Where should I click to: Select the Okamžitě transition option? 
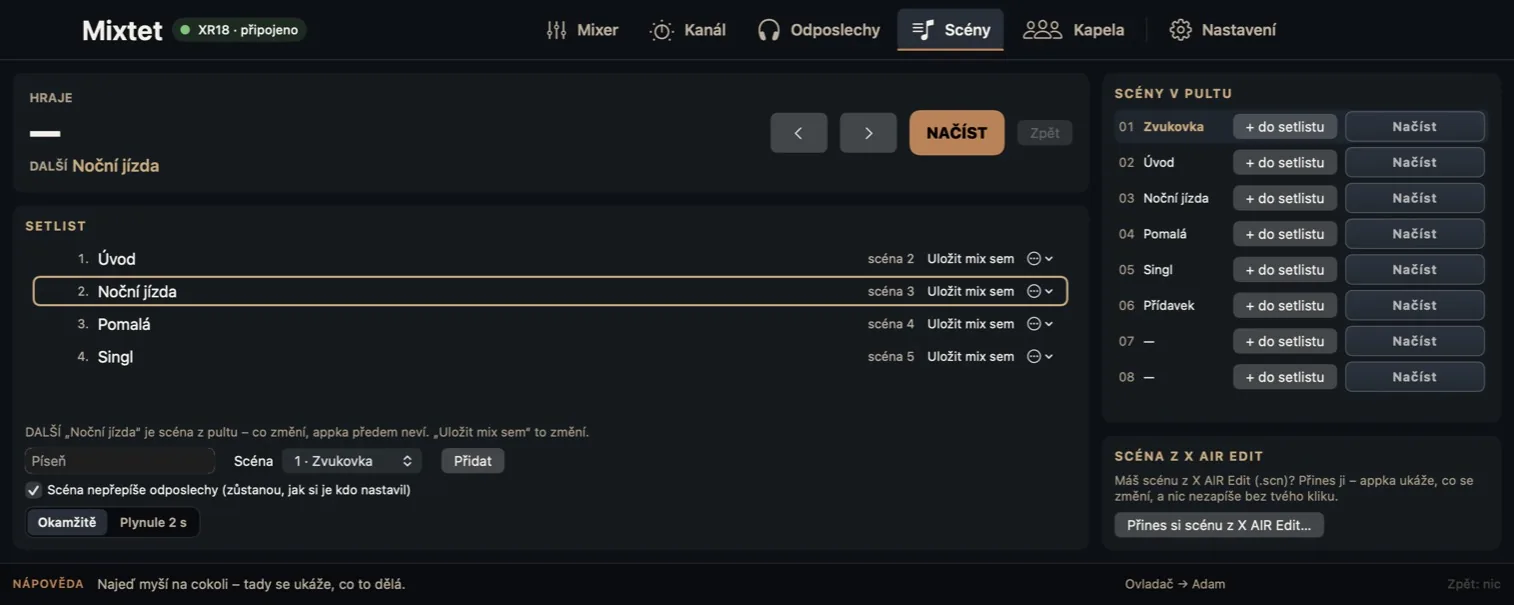[67, 522]
